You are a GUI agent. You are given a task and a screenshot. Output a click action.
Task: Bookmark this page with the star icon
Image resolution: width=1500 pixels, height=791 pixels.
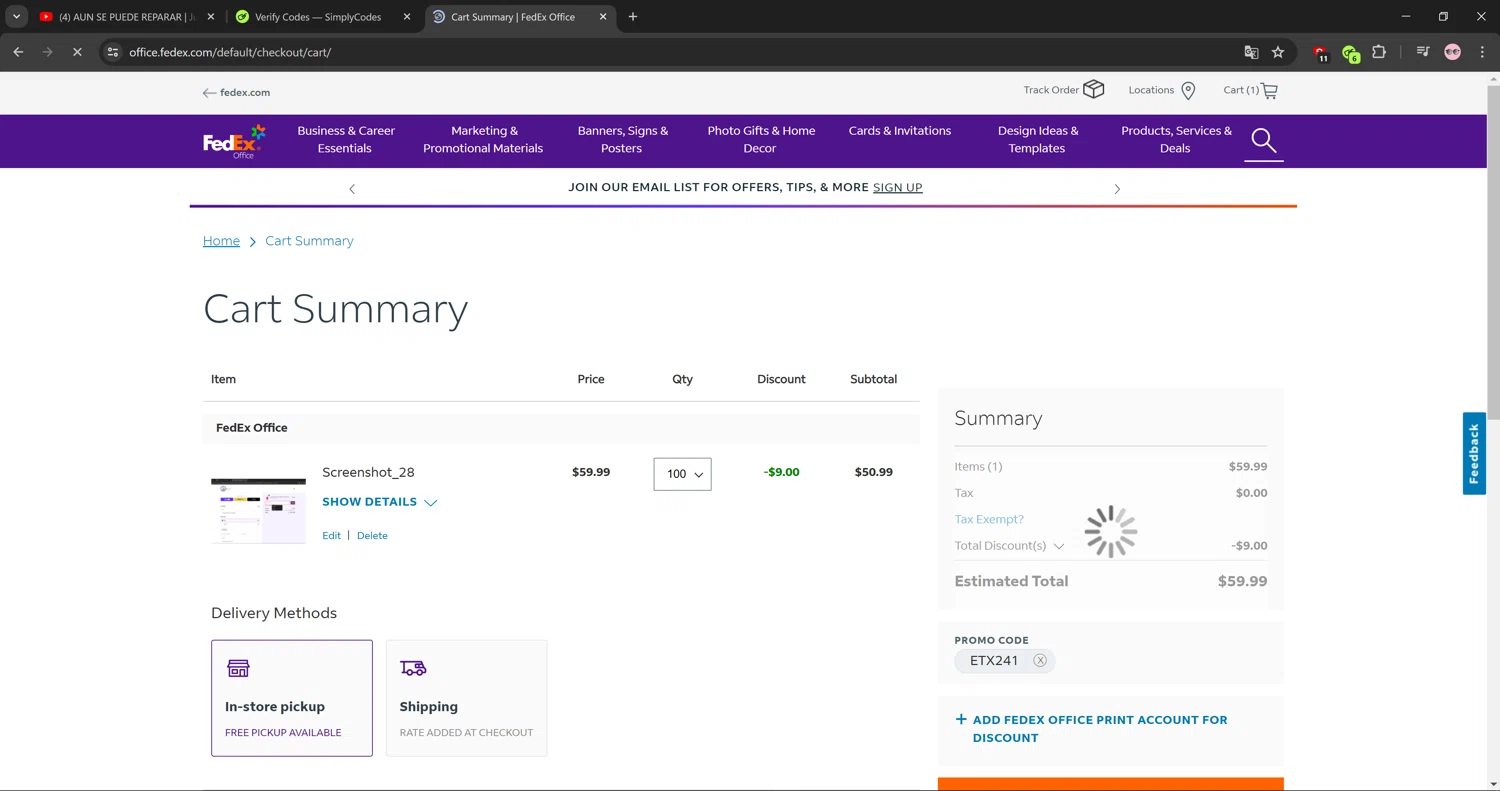1278,52
